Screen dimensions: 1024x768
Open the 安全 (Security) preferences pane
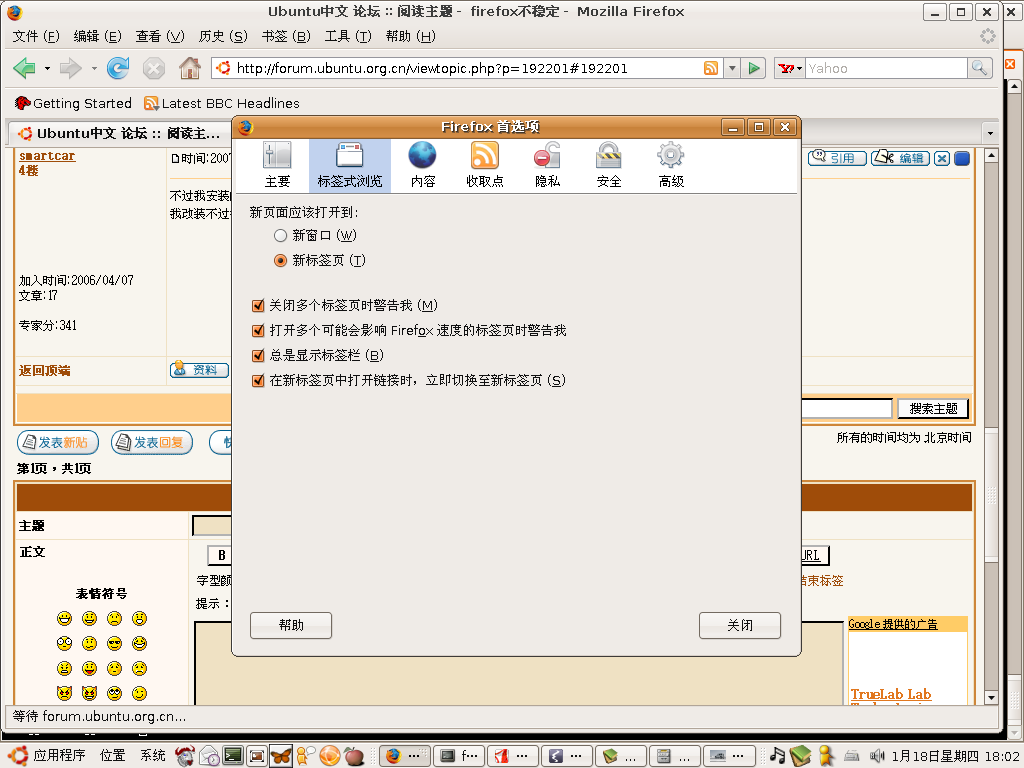click(x=609, y=165)
